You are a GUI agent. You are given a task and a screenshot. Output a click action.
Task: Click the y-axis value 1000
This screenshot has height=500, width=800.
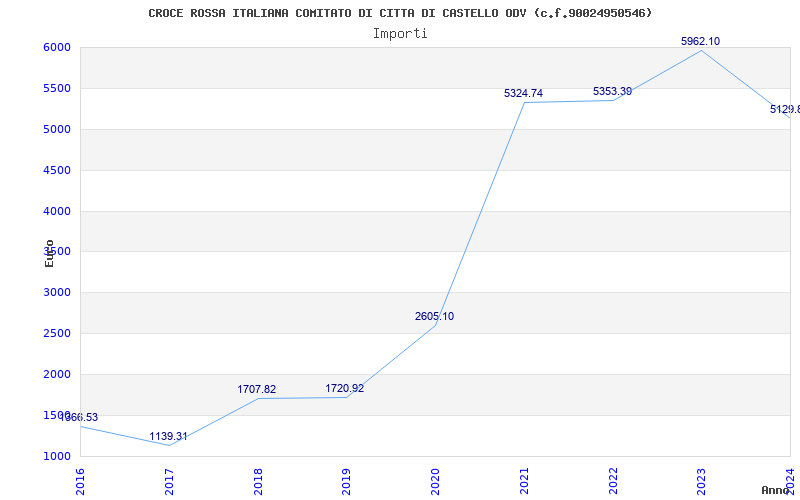pyautogui.click(x=57, y=456)
